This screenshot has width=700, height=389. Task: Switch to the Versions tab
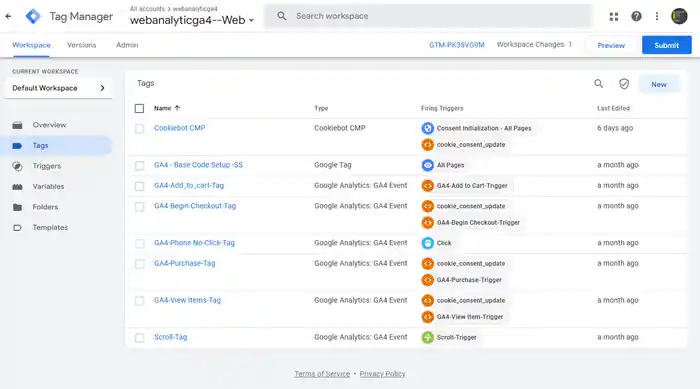click(82, 45)
